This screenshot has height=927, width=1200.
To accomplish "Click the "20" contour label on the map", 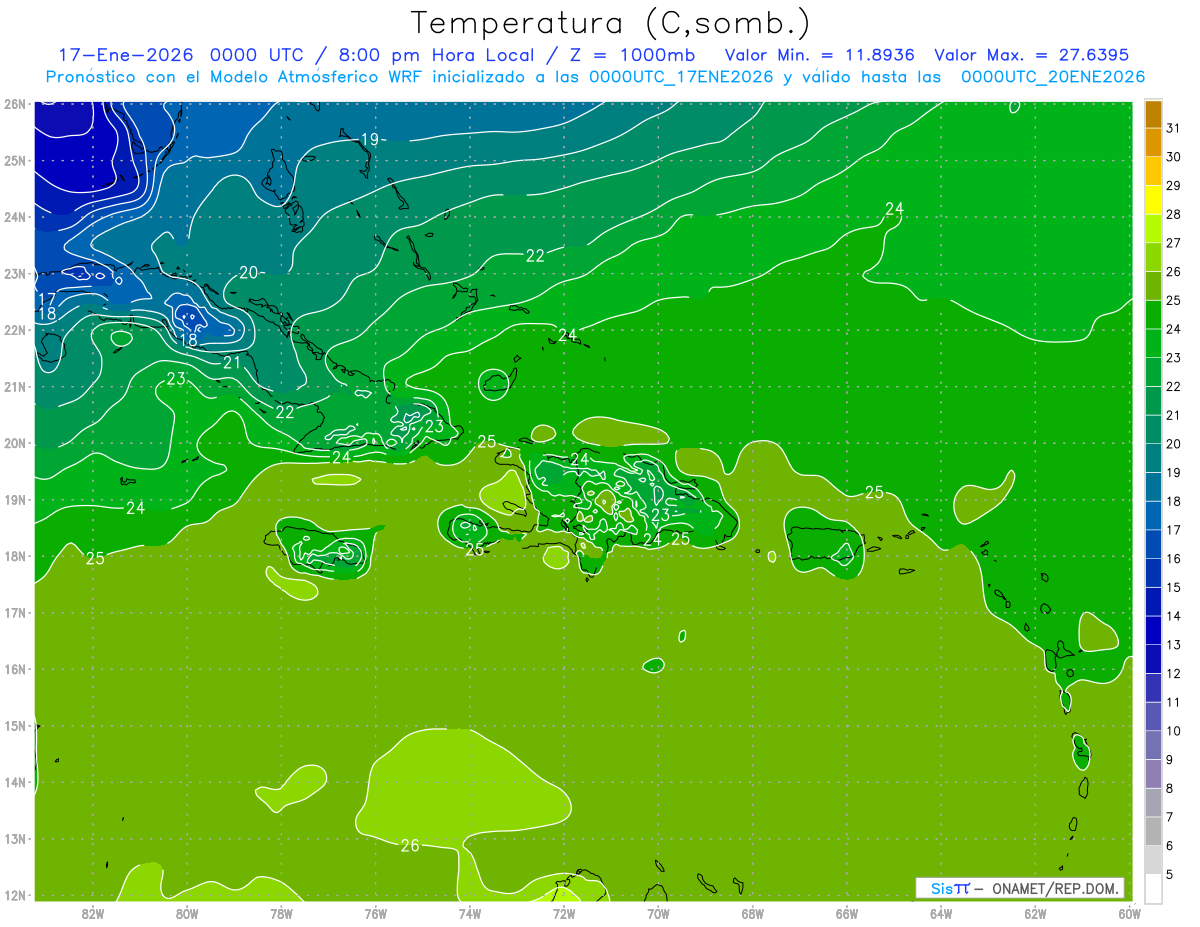I will click(249, 272).
